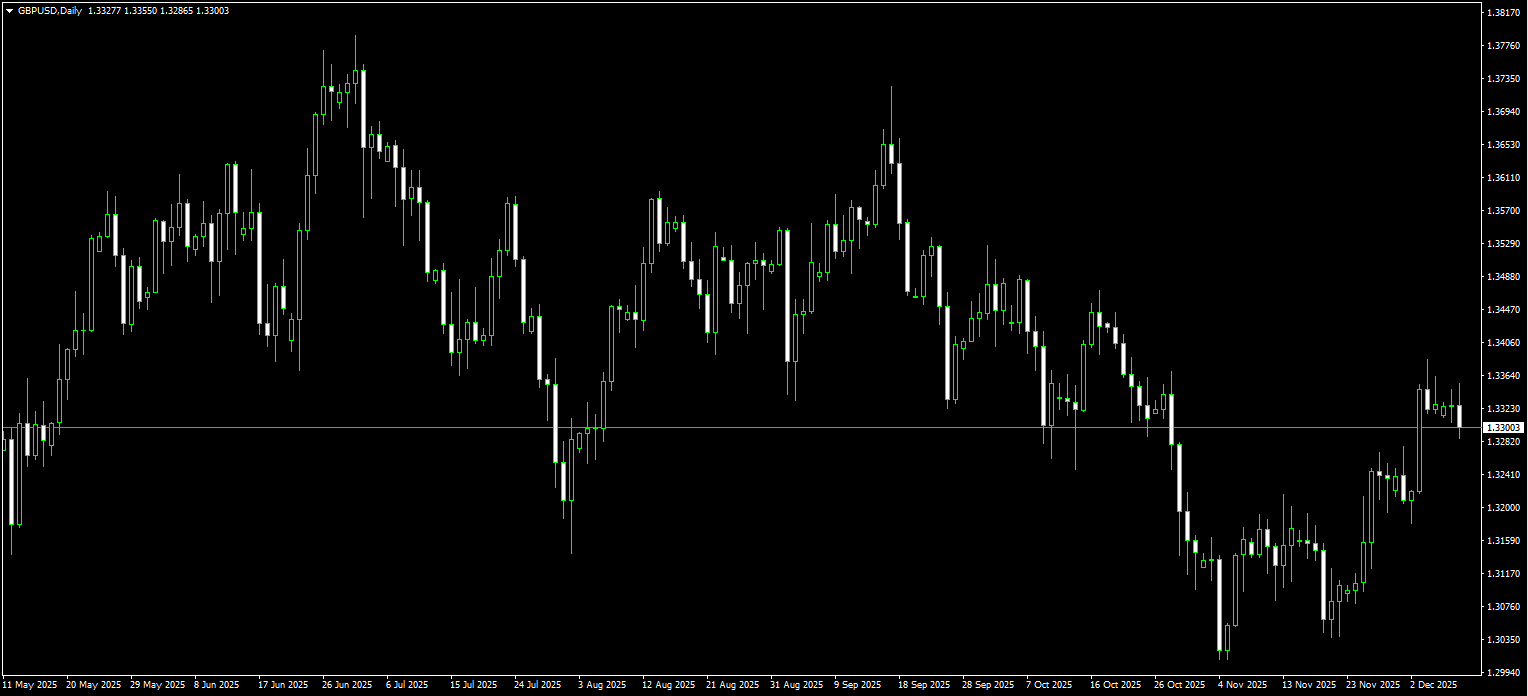Click the 4 Nov 2025 date label
1528x696 pixels.
[x=1241, y=685]
